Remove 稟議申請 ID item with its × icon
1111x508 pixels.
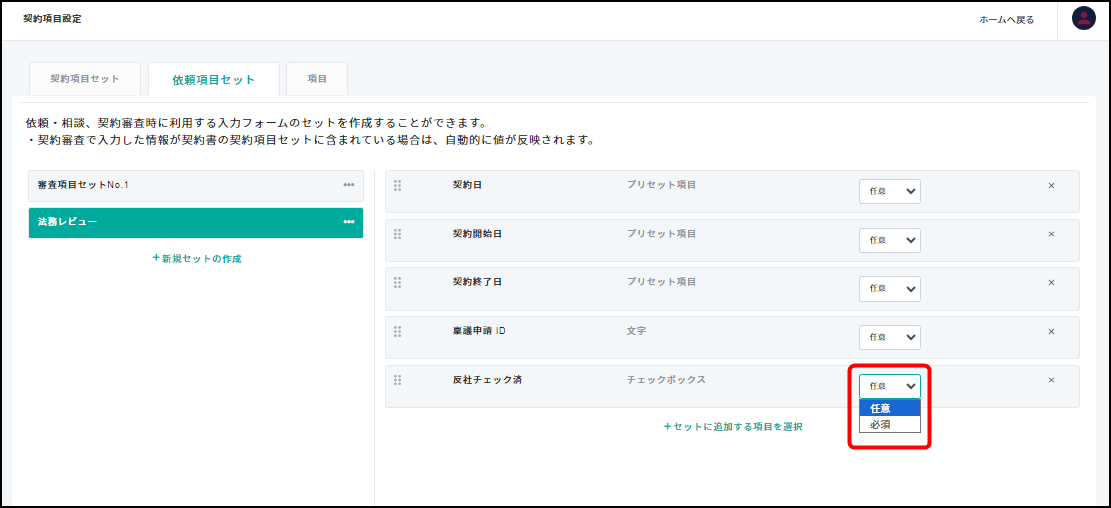[x=1051, y=331]
